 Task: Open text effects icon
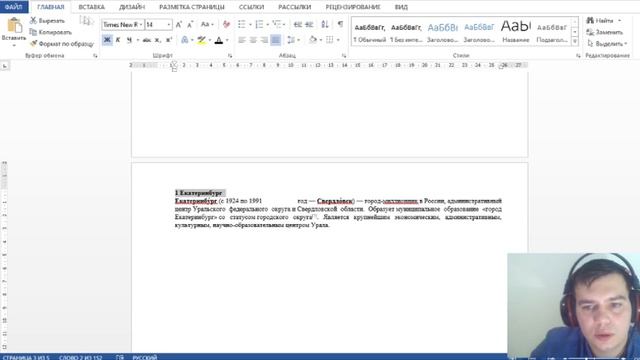(x=184, y=40)
